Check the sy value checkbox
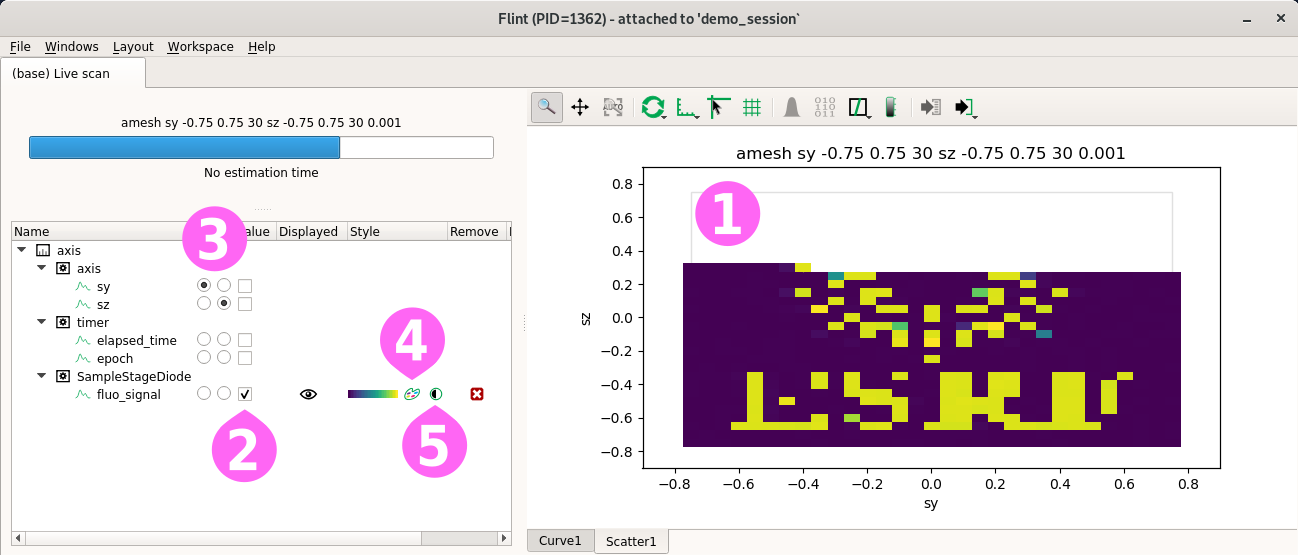This screenshot has height=555, width=1298. pos(245,287)
